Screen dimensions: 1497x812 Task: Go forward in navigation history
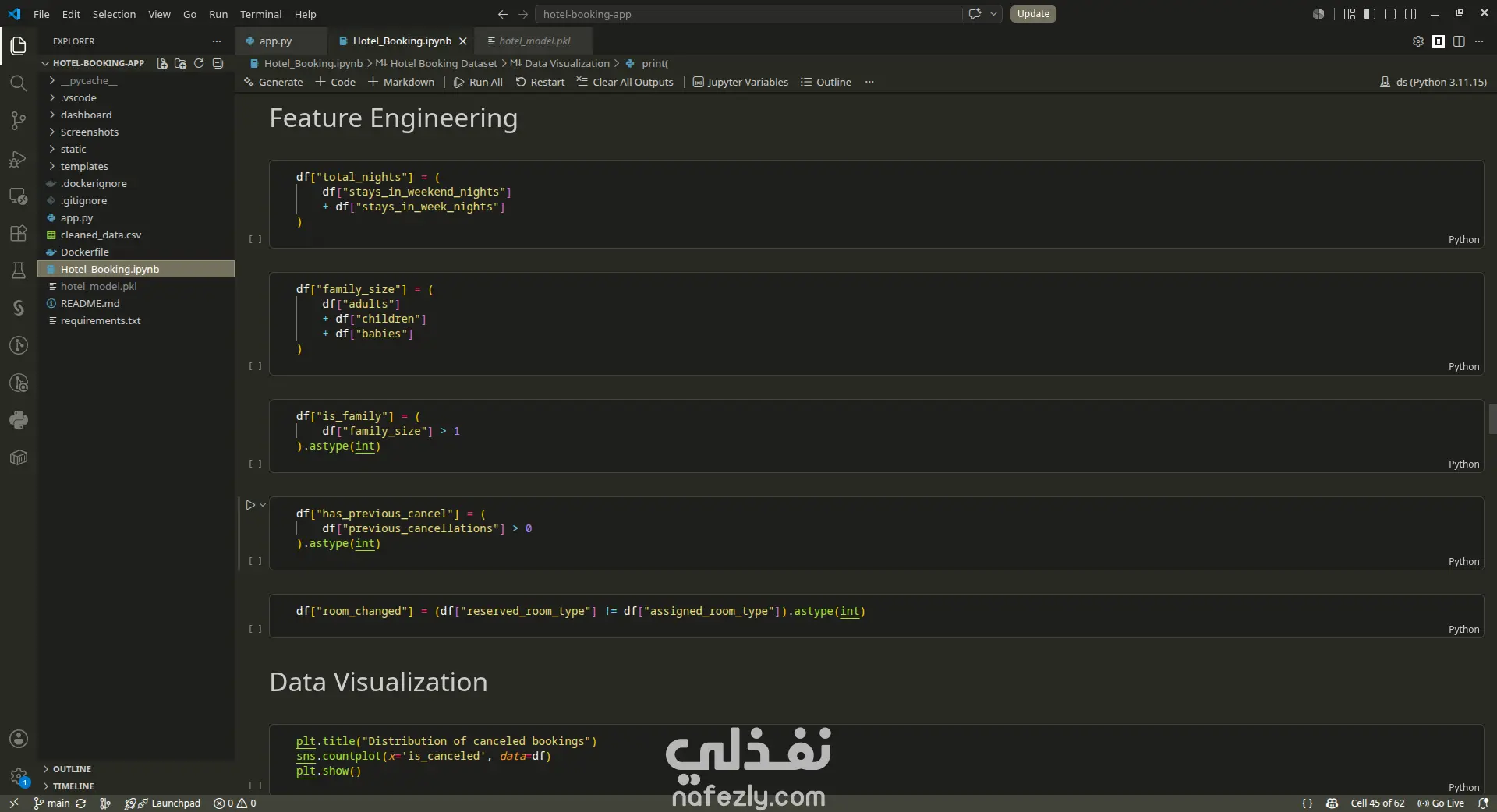[x=523, y=14]
